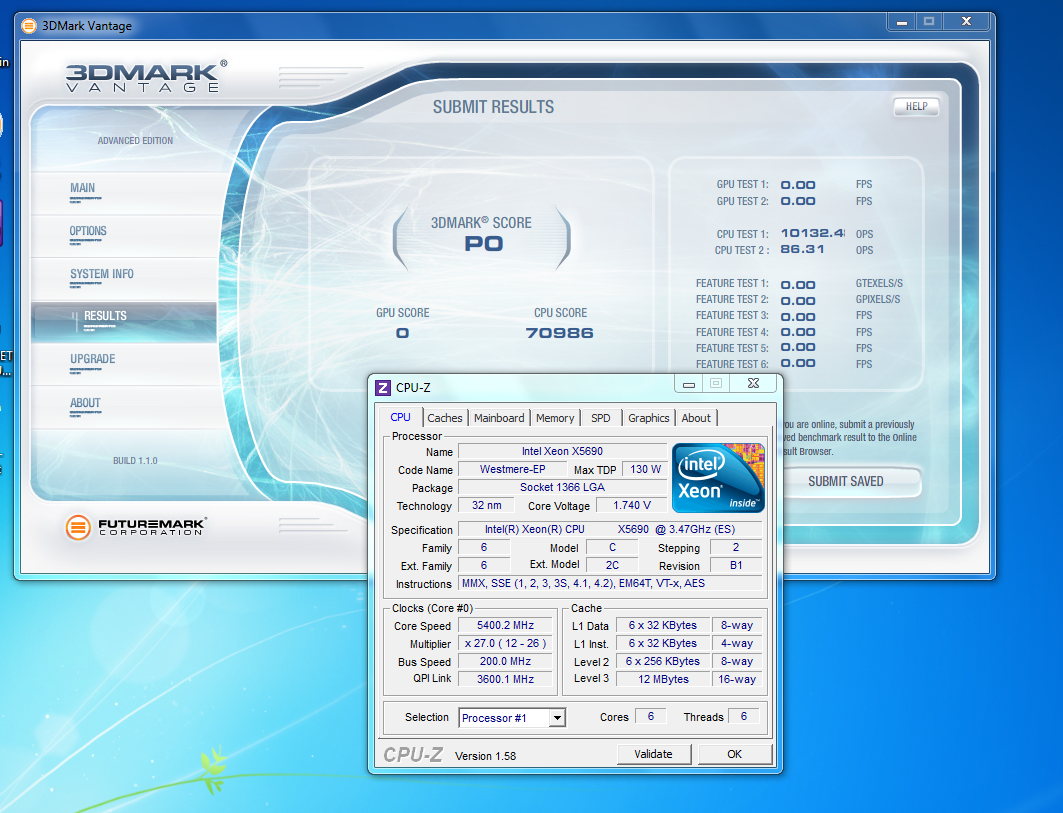
Task: Click the Multiplier value x 27.0
Action: tap(505, 643)
